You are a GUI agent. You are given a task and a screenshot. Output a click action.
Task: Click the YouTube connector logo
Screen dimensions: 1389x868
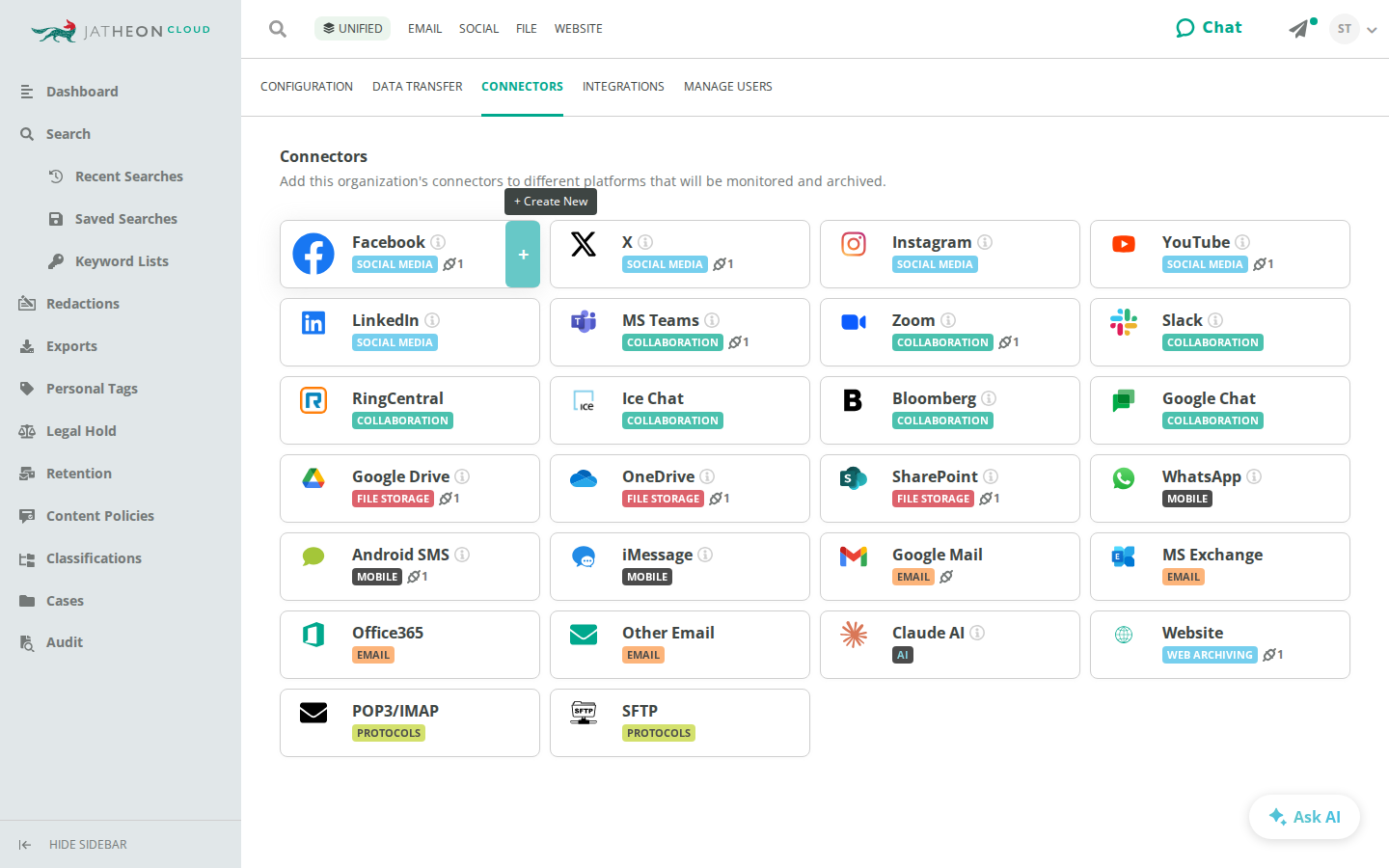tap(1124, 244)
